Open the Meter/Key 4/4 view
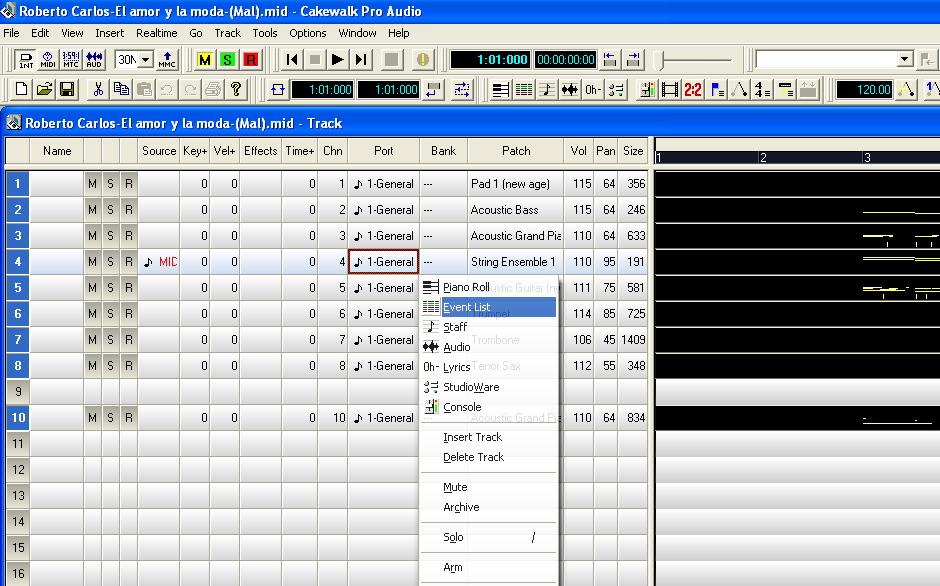Image resolution: width=940 pixels, height=586 pixels. tap(762, 90)
